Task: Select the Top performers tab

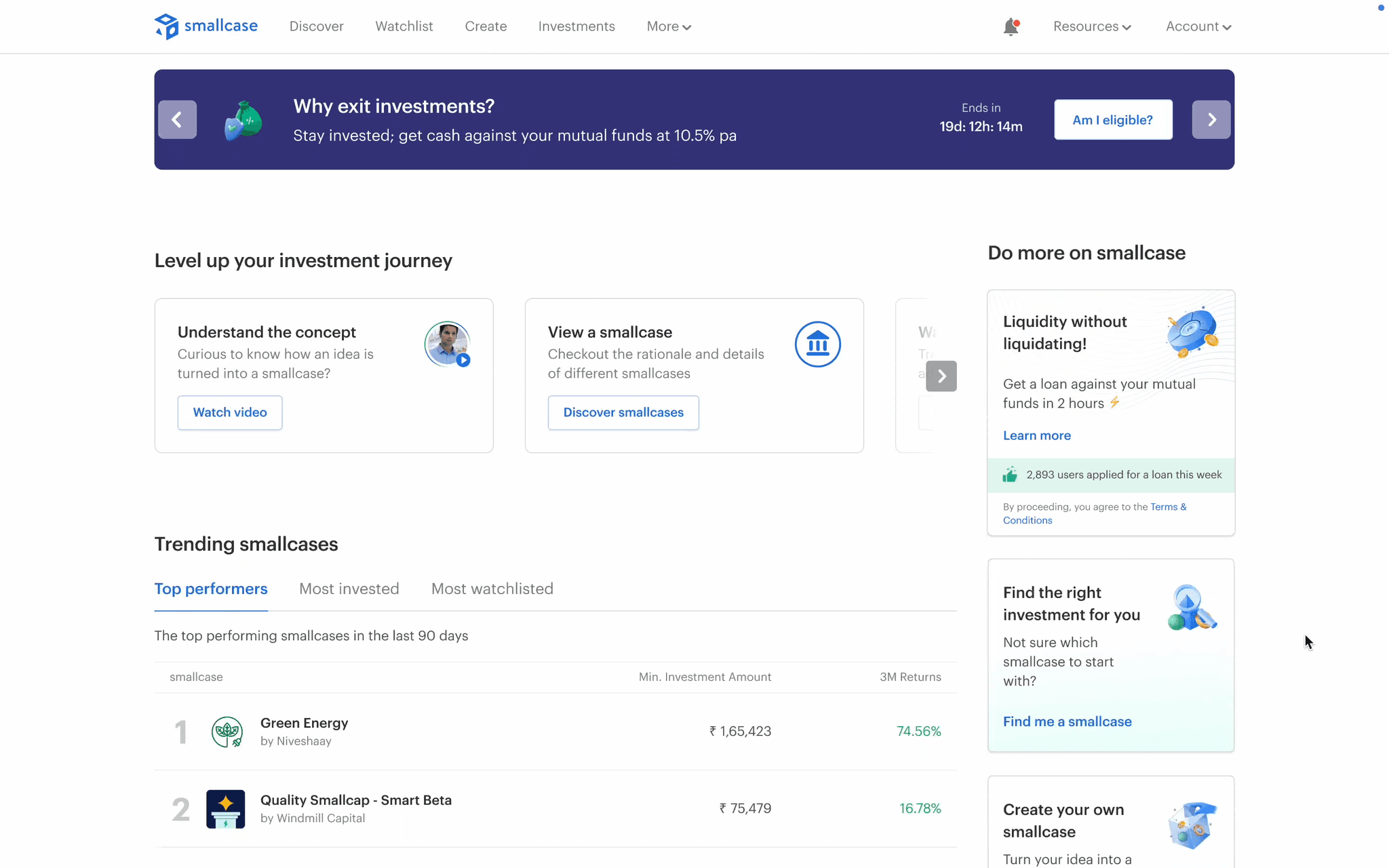Action: 211,589
